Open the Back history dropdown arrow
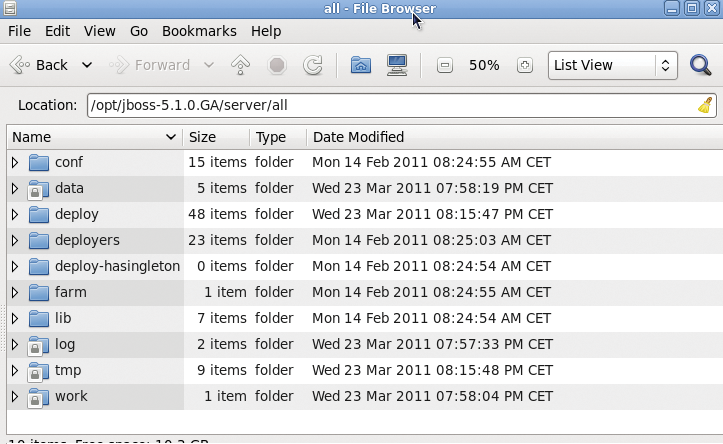Screen dimensions: 723x444 87,65
